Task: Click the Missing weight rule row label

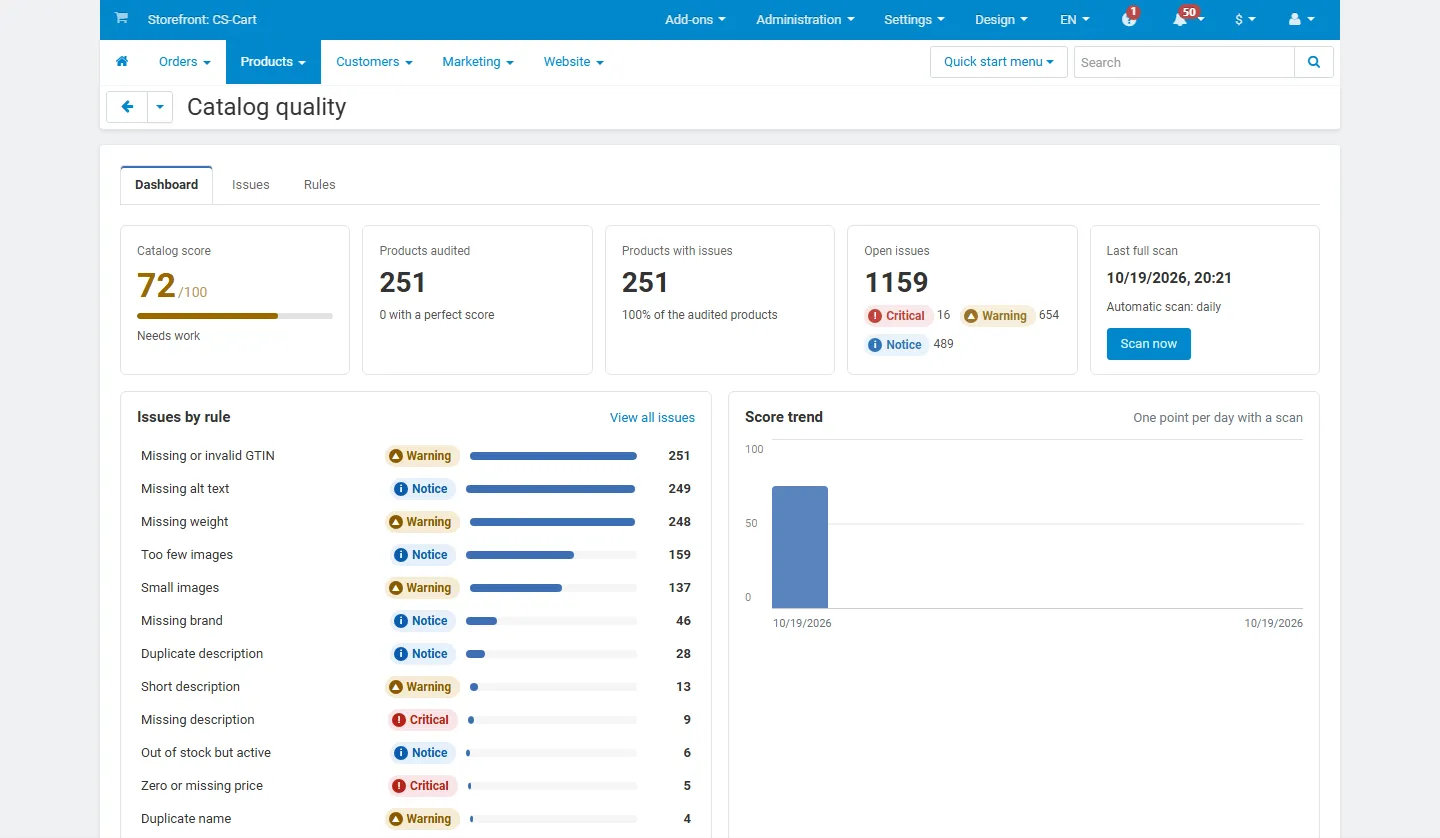Action: (x=185, y=522)
